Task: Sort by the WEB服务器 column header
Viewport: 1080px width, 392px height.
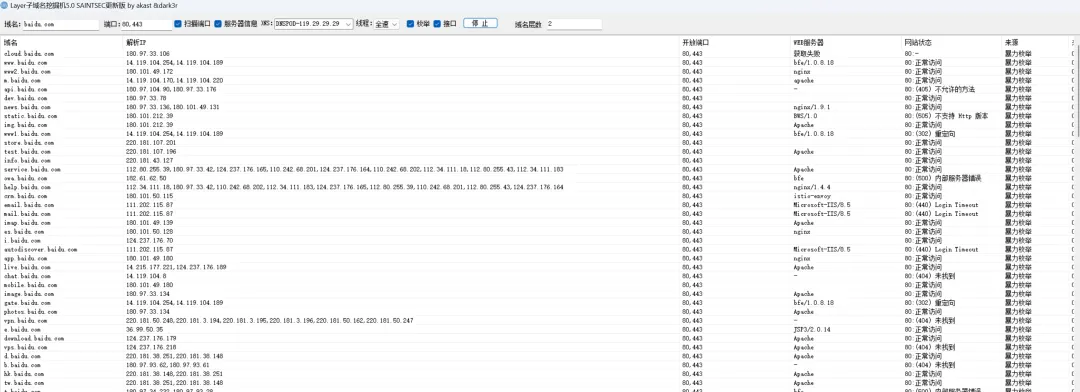Action: (x=847, y=42)
